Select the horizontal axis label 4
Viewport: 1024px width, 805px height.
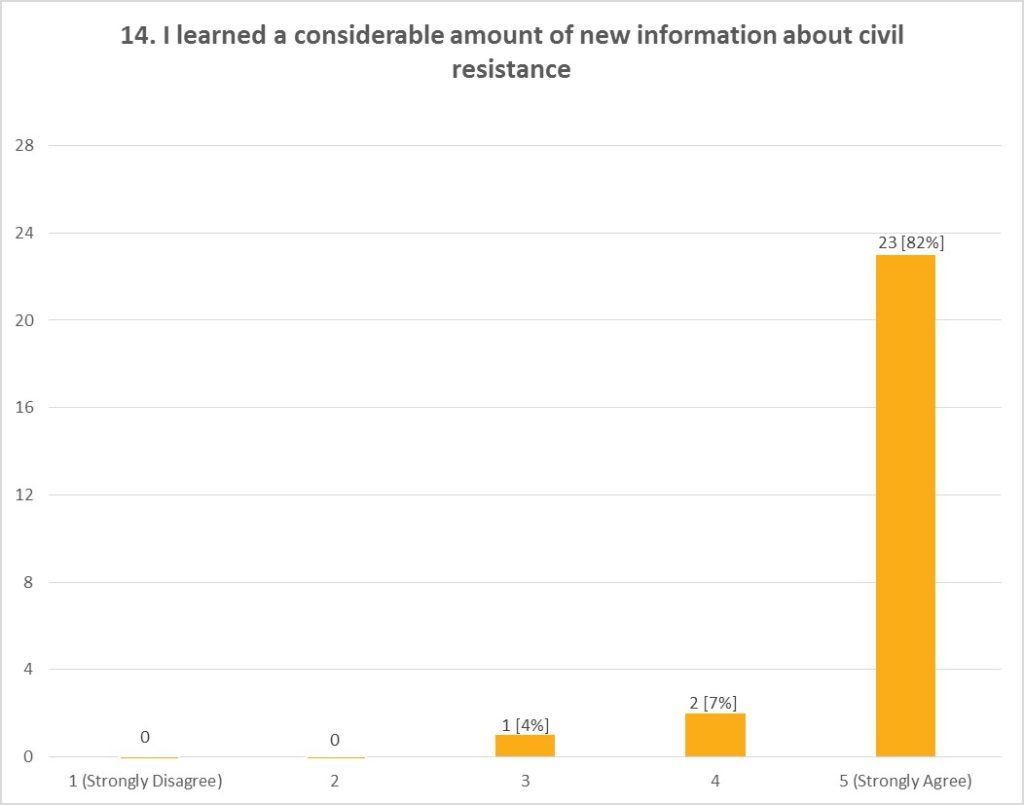[715, 781]
